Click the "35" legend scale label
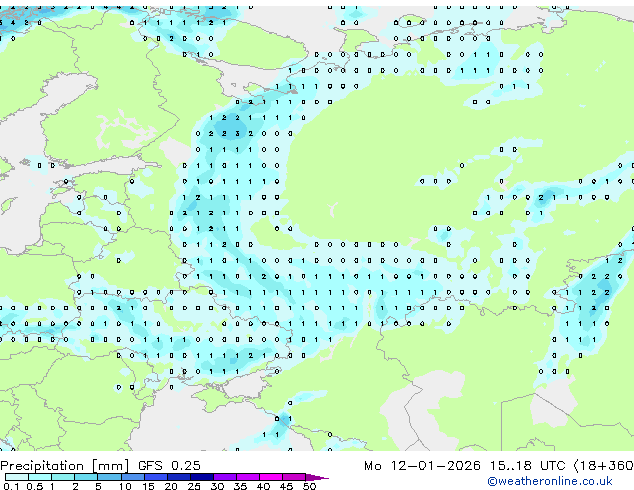The image size is (634, 490). (x=240, y=486)
